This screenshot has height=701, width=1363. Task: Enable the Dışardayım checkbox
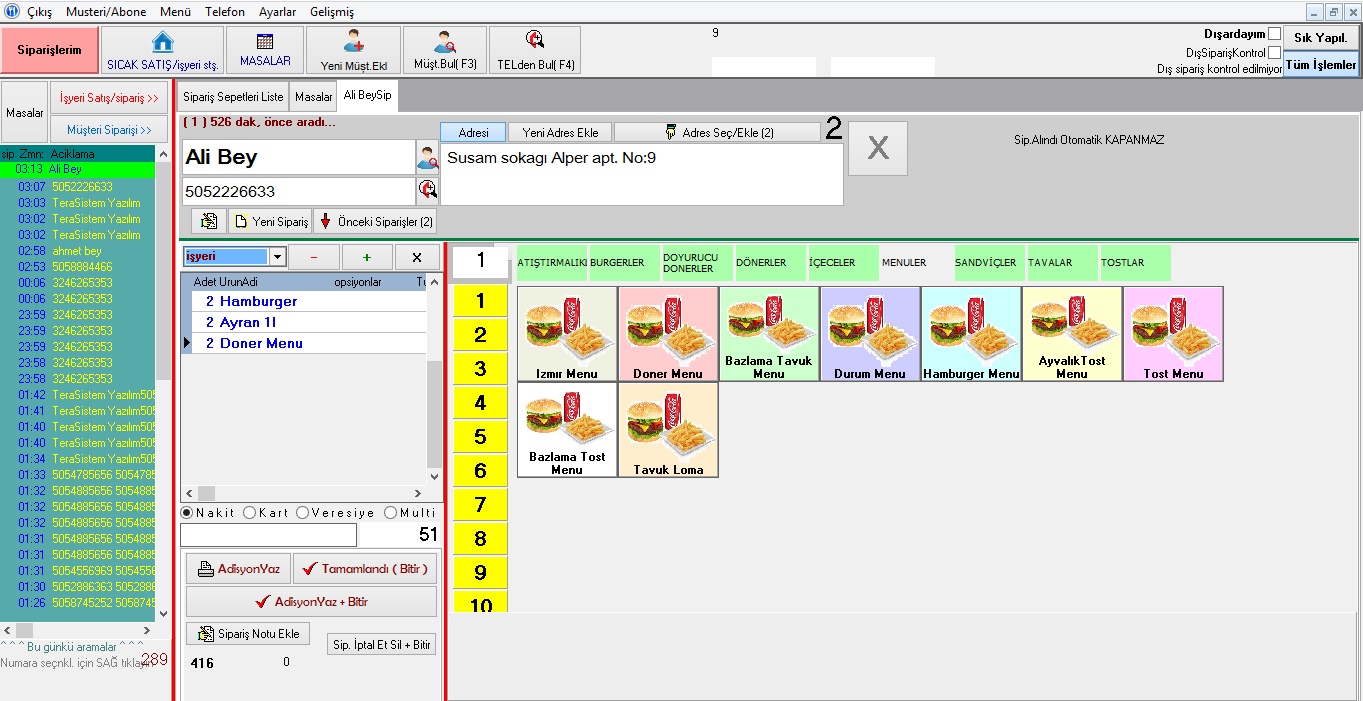point(1274,34)
